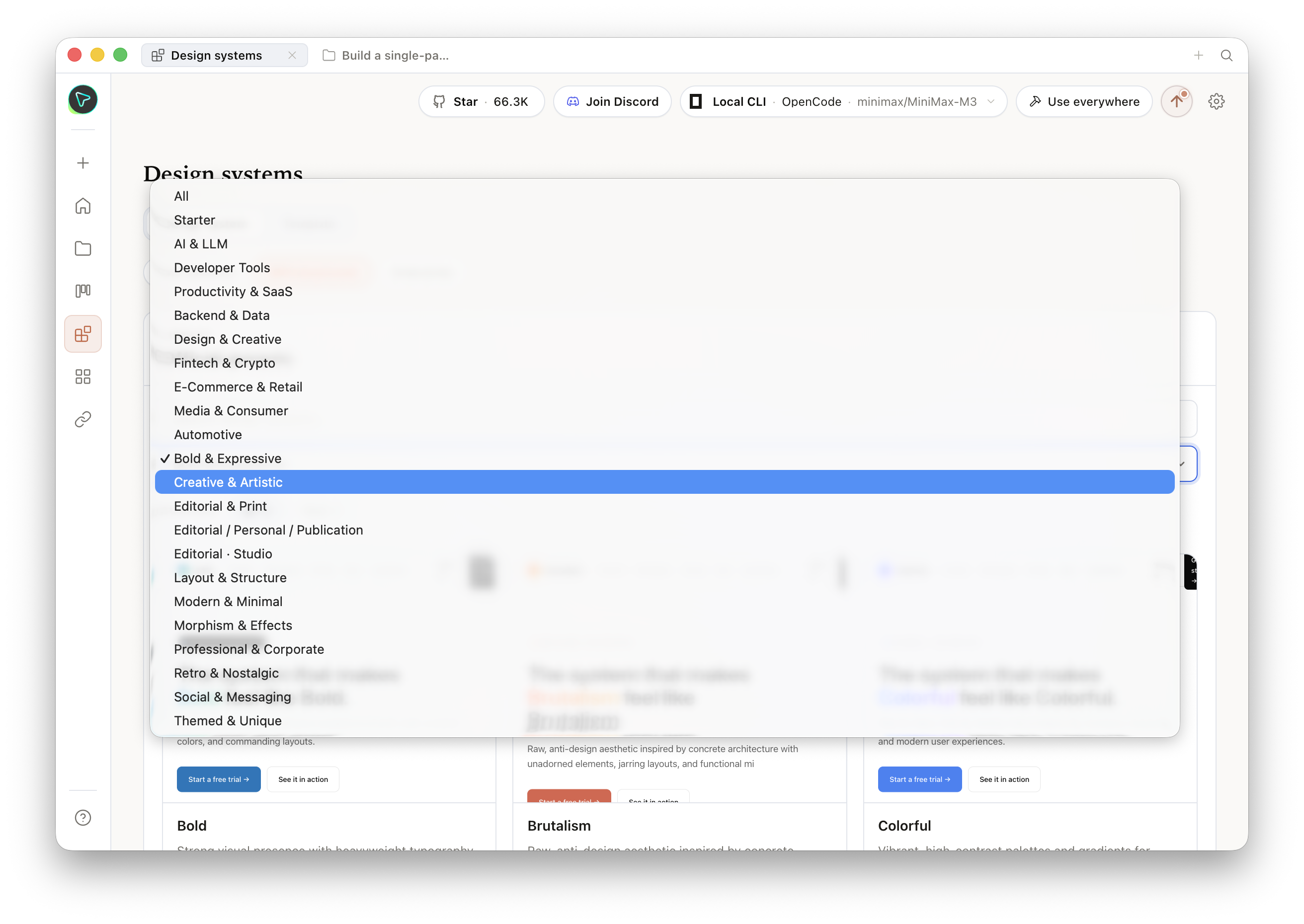Click the orange upload arrow avatar
The image size is (1304, 924).
tap(1176, 101)
